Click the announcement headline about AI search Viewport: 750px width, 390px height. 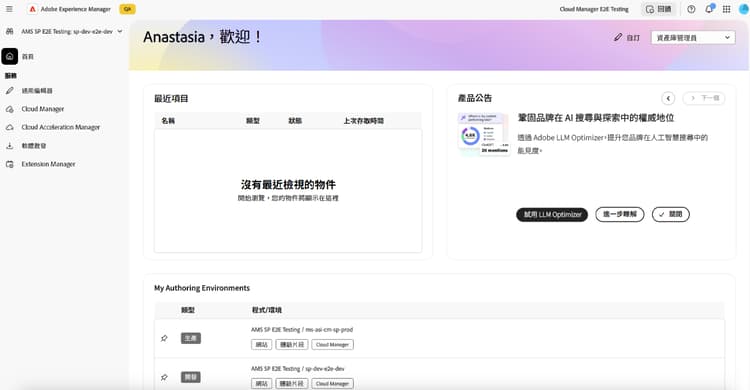(x=596, y=118)
